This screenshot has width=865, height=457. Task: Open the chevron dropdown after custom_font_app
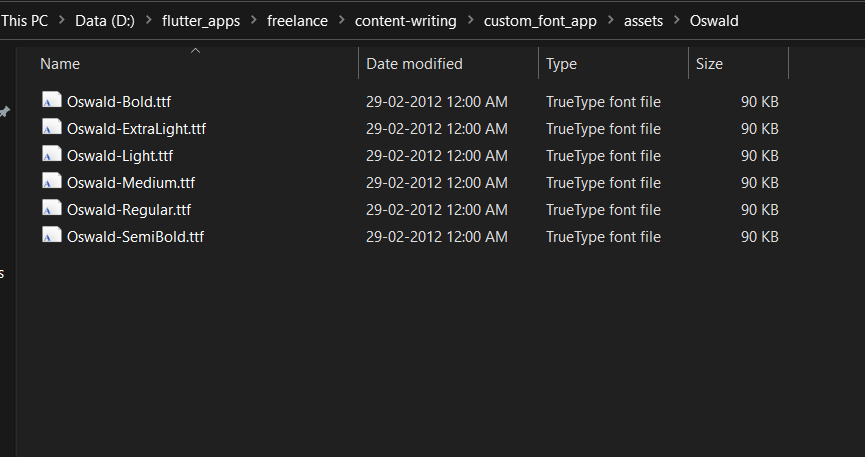pos(610,21)
